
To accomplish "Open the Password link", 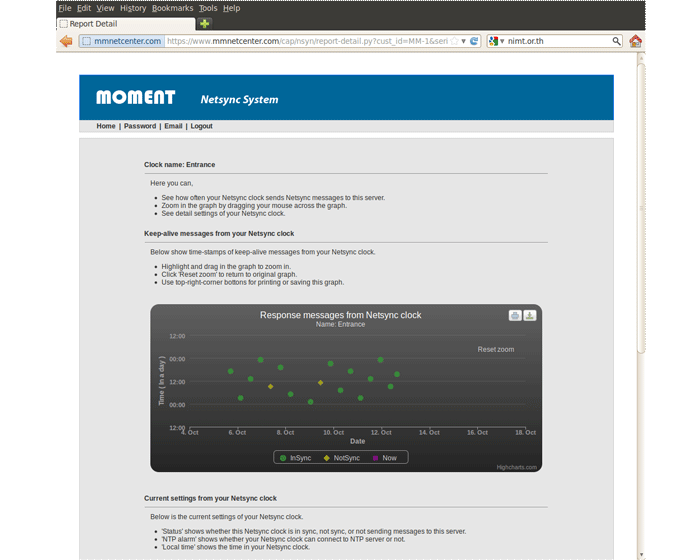I will [140, 126].
